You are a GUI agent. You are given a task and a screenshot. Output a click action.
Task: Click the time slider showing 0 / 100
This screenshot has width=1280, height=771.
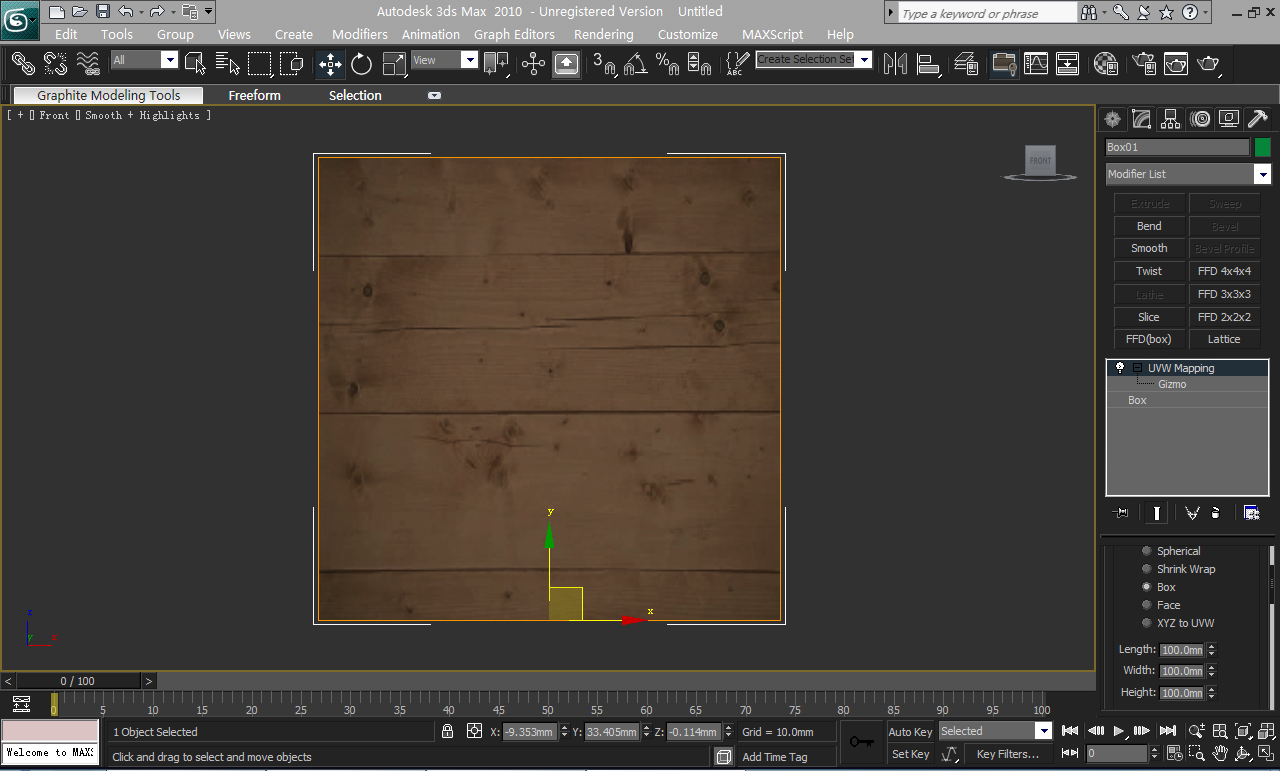(x=78, y=681)
